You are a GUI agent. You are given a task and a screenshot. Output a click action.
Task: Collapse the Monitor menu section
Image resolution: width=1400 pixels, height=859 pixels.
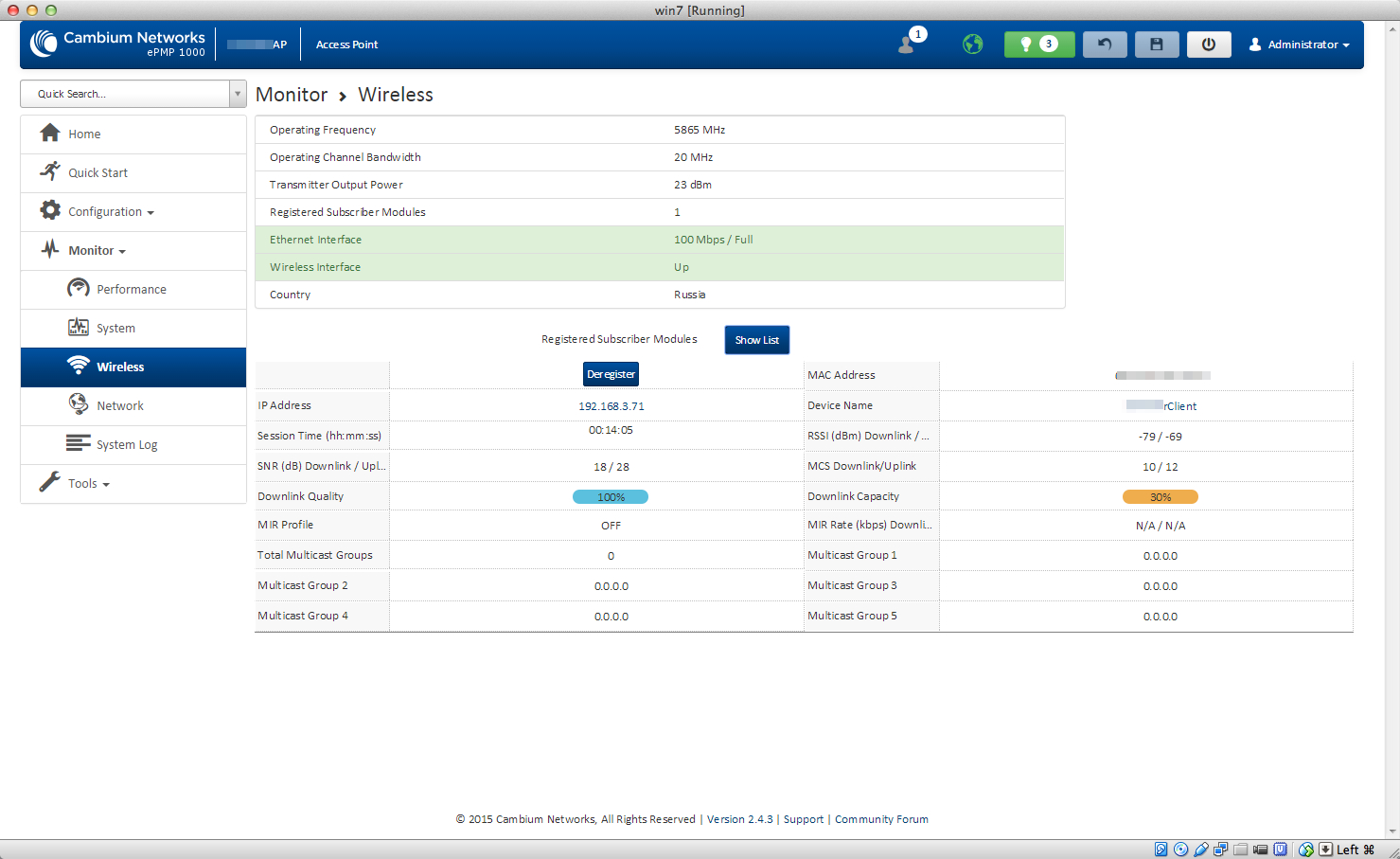[97, 251]
